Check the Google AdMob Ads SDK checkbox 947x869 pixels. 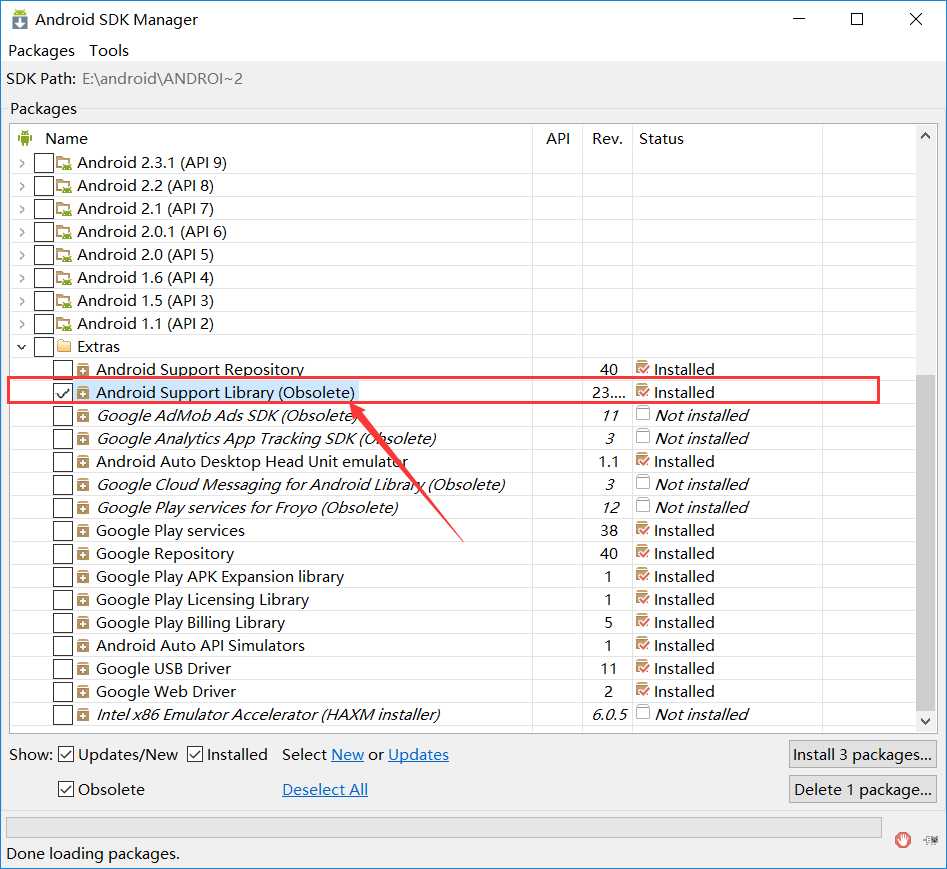pyautogui.click(x=63, y=415)
